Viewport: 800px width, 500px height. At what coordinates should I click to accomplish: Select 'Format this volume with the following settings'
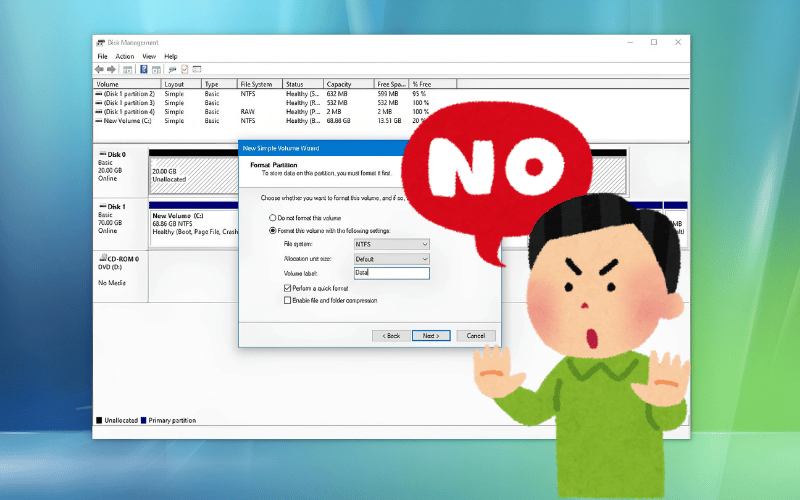[272, 231]
